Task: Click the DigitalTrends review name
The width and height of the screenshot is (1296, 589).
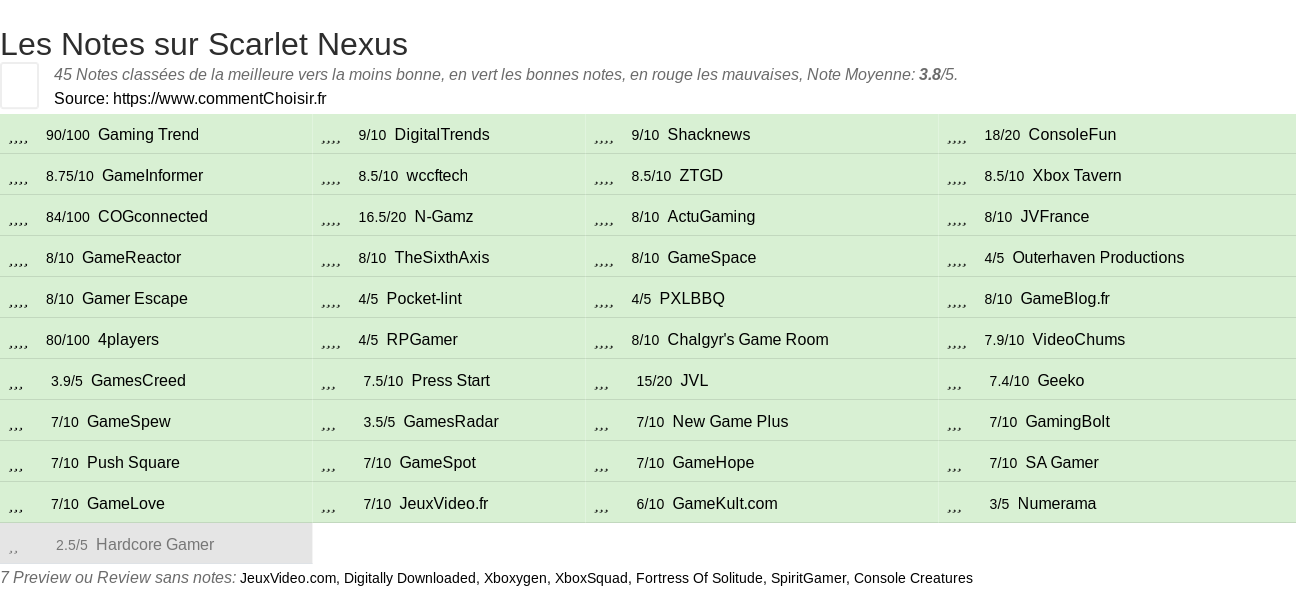Action: point(442,135)
